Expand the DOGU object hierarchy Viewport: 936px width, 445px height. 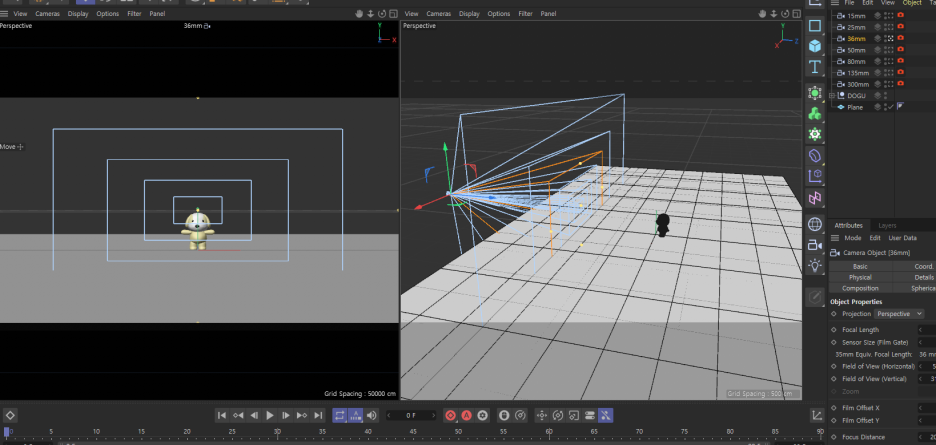point(832,96)
